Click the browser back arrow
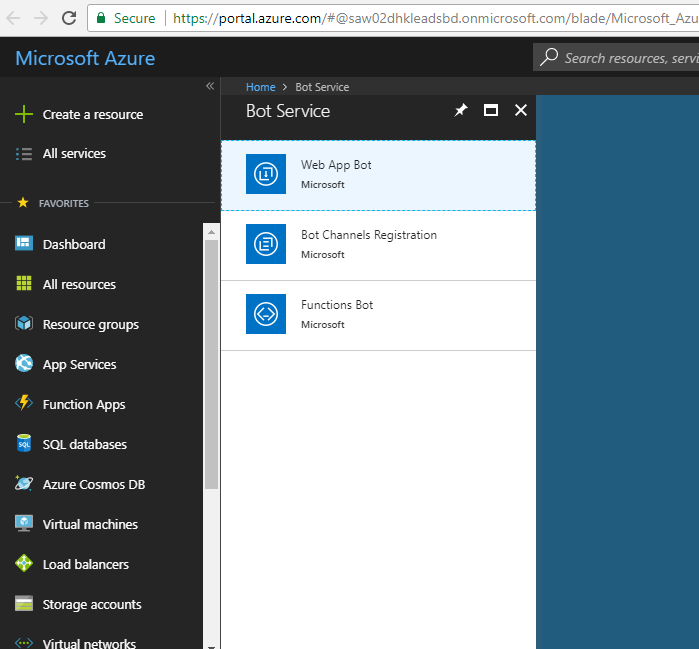 tap(13, 18)
